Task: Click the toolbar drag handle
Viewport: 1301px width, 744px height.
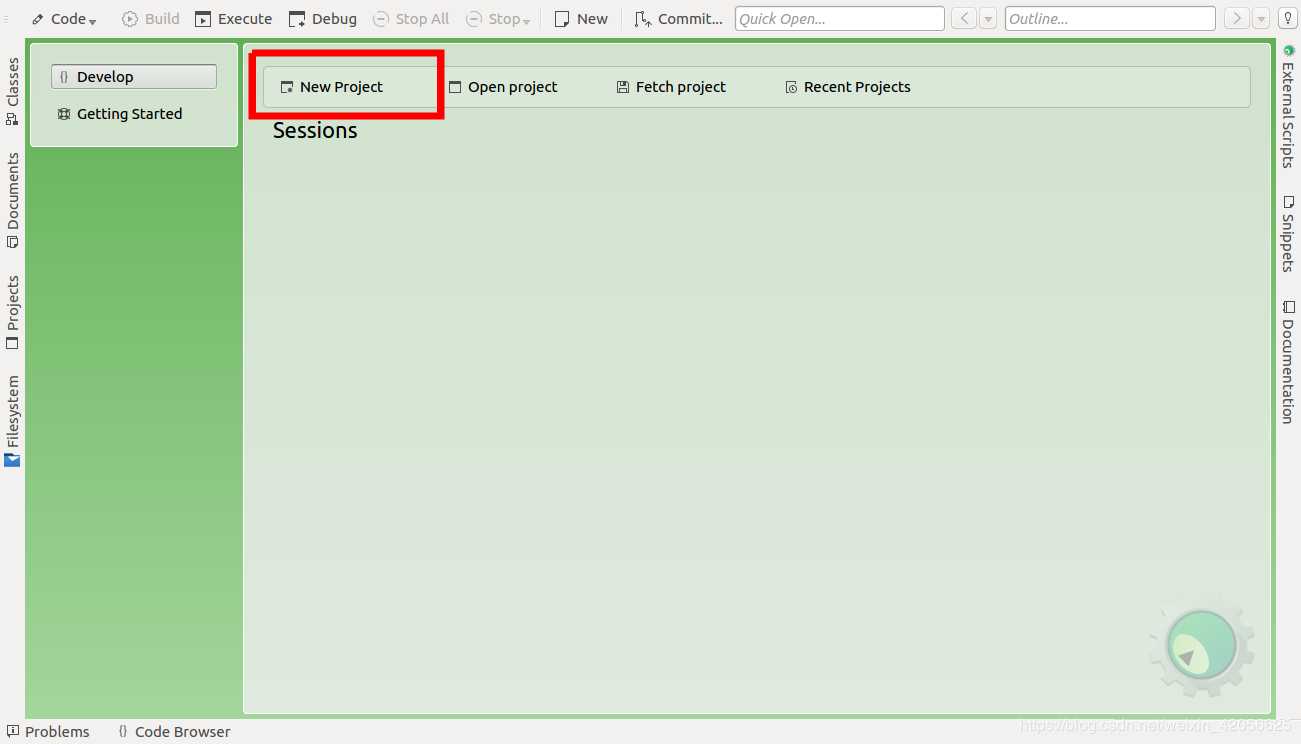Action: coord(6,19)
